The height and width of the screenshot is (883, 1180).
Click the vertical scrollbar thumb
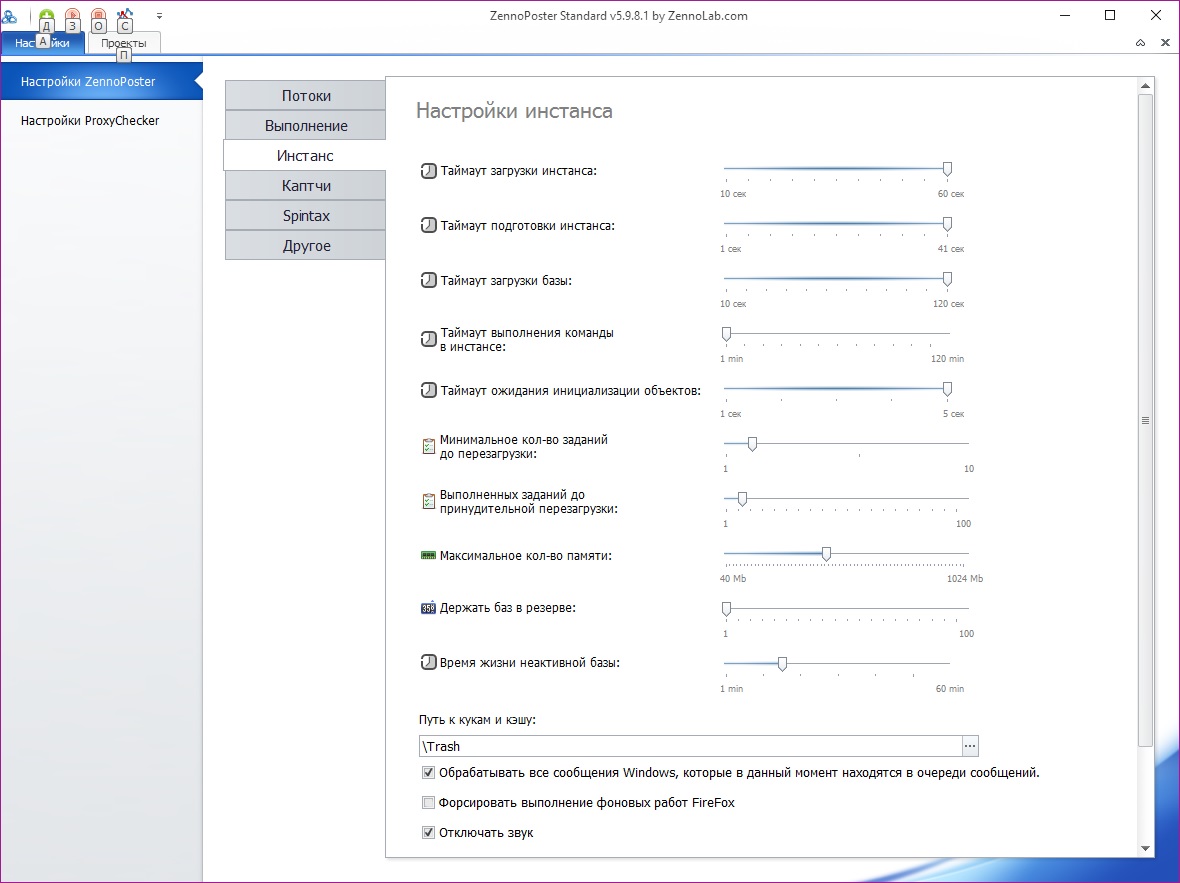click(1145, 420)
